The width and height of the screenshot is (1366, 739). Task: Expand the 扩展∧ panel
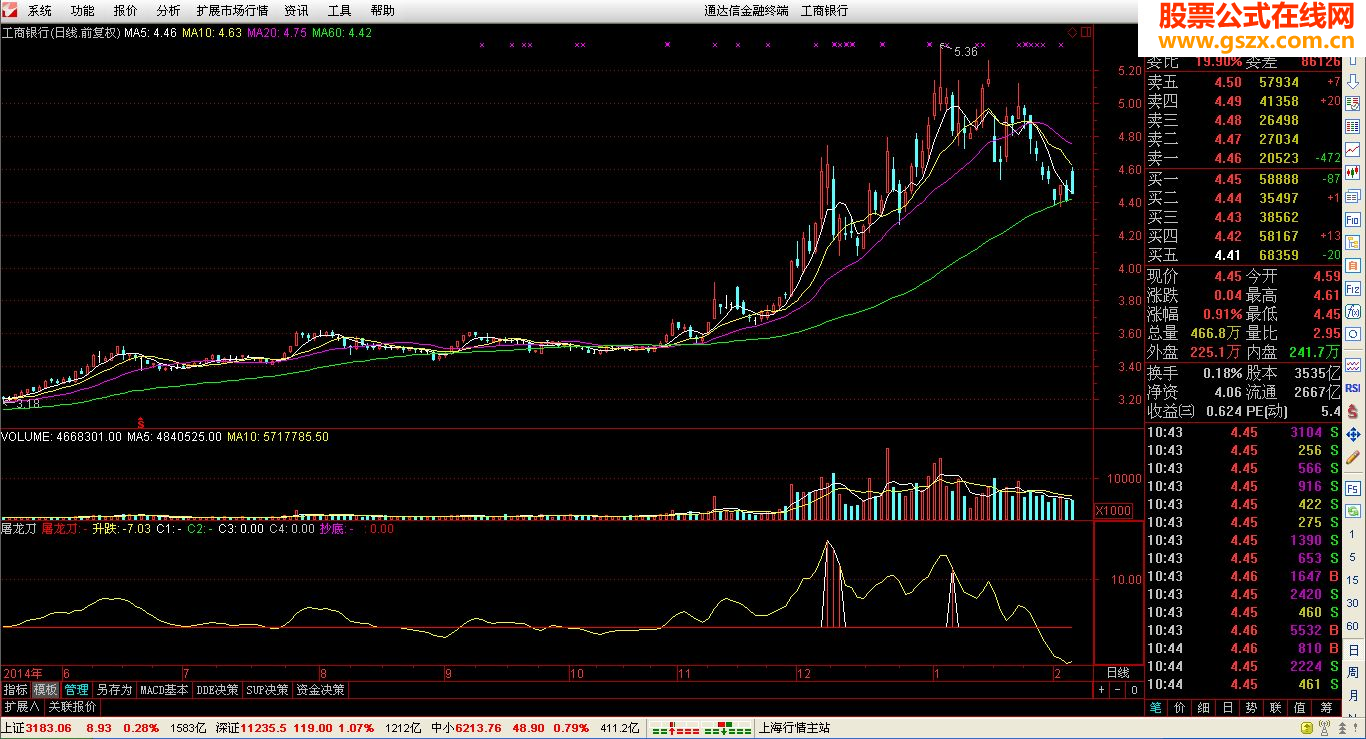[x=21, y=706]
